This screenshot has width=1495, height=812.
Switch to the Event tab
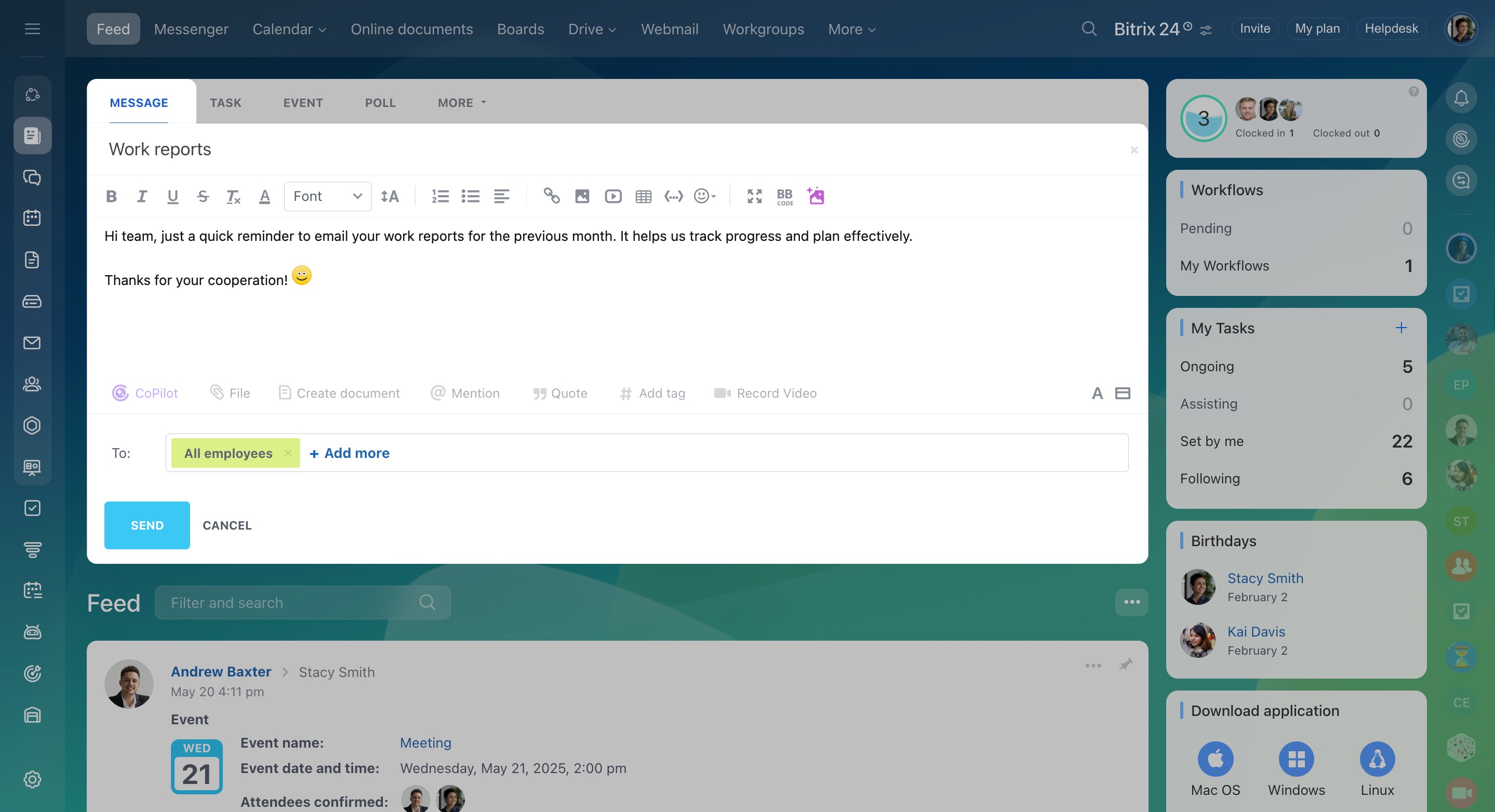coord(303,103)
